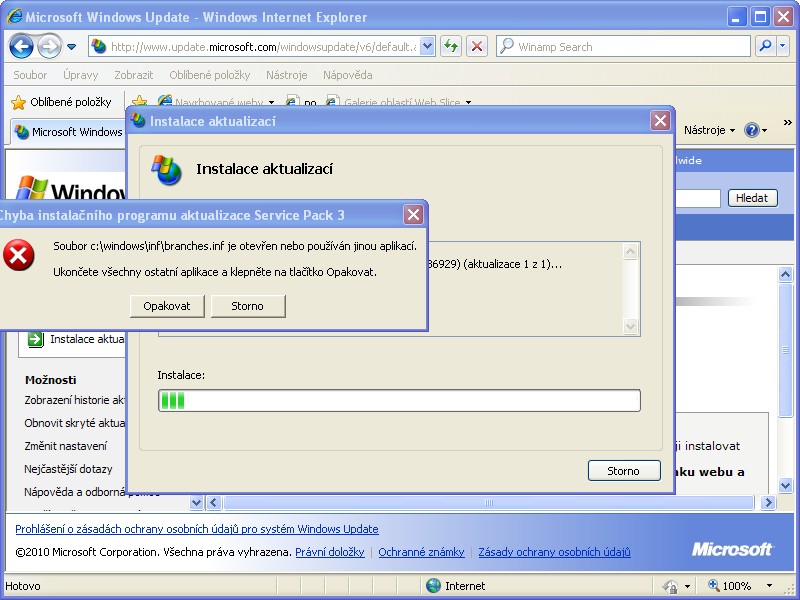800x600 pixels.
Task: Click the magnifier search button
Action: coord(765,46)
